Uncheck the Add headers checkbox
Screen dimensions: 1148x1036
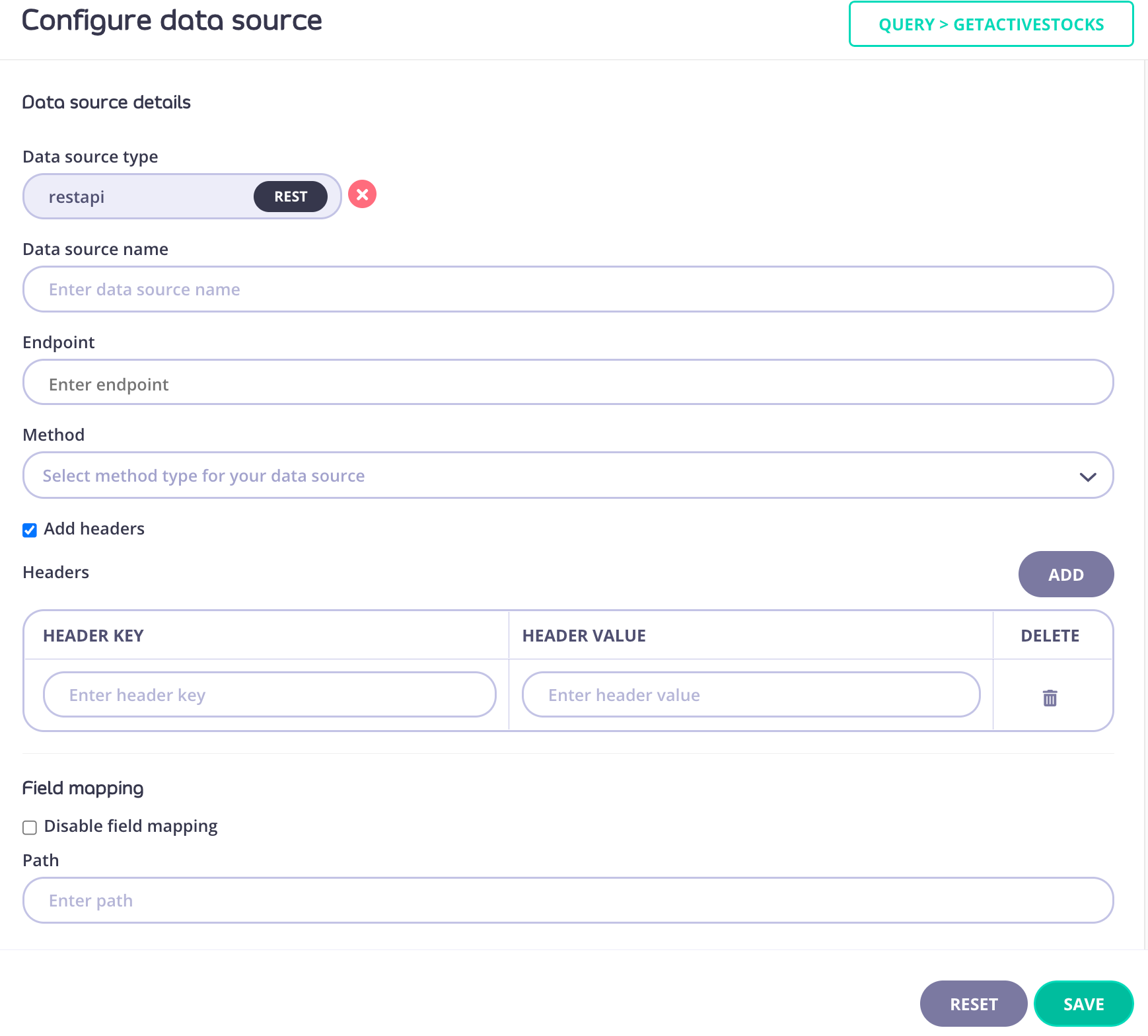click(x=30, y=530)
